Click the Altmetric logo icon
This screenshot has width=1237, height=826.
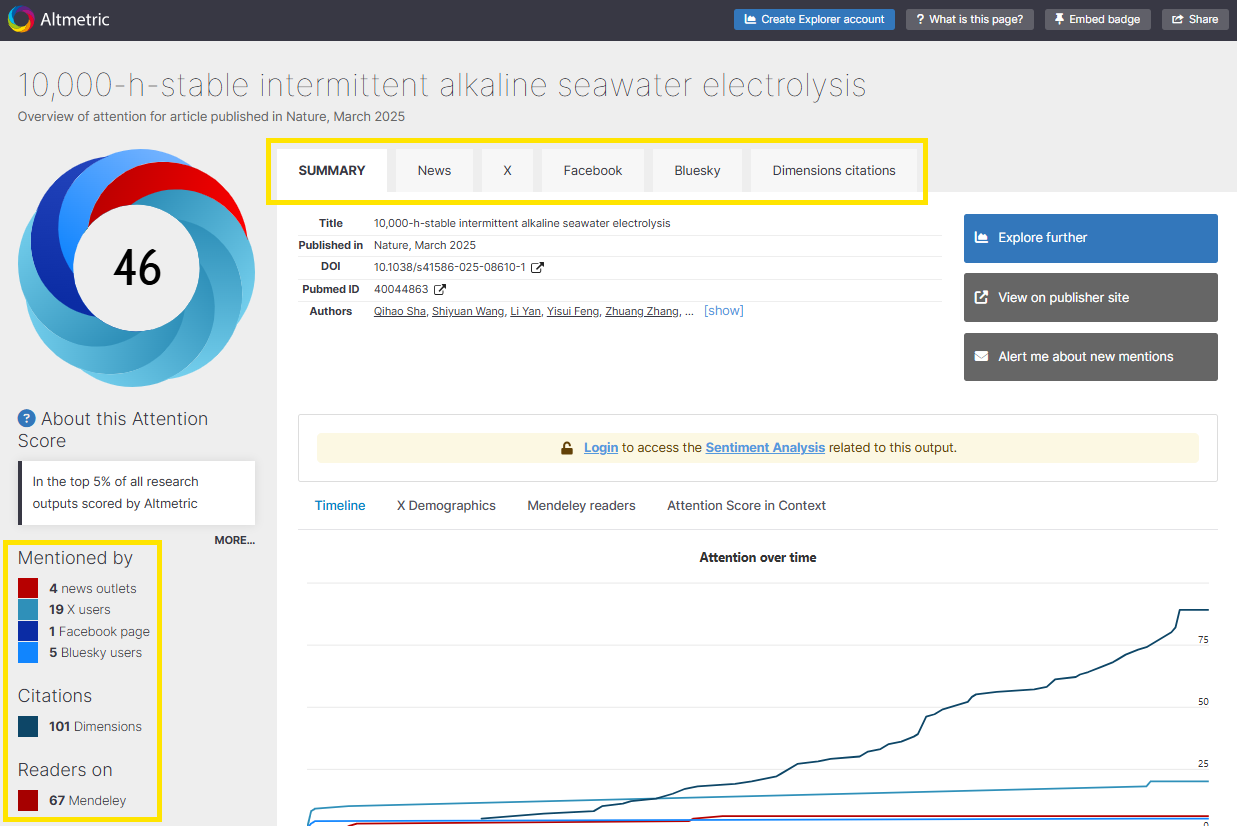pyautogui.click(x=21, y=19)
